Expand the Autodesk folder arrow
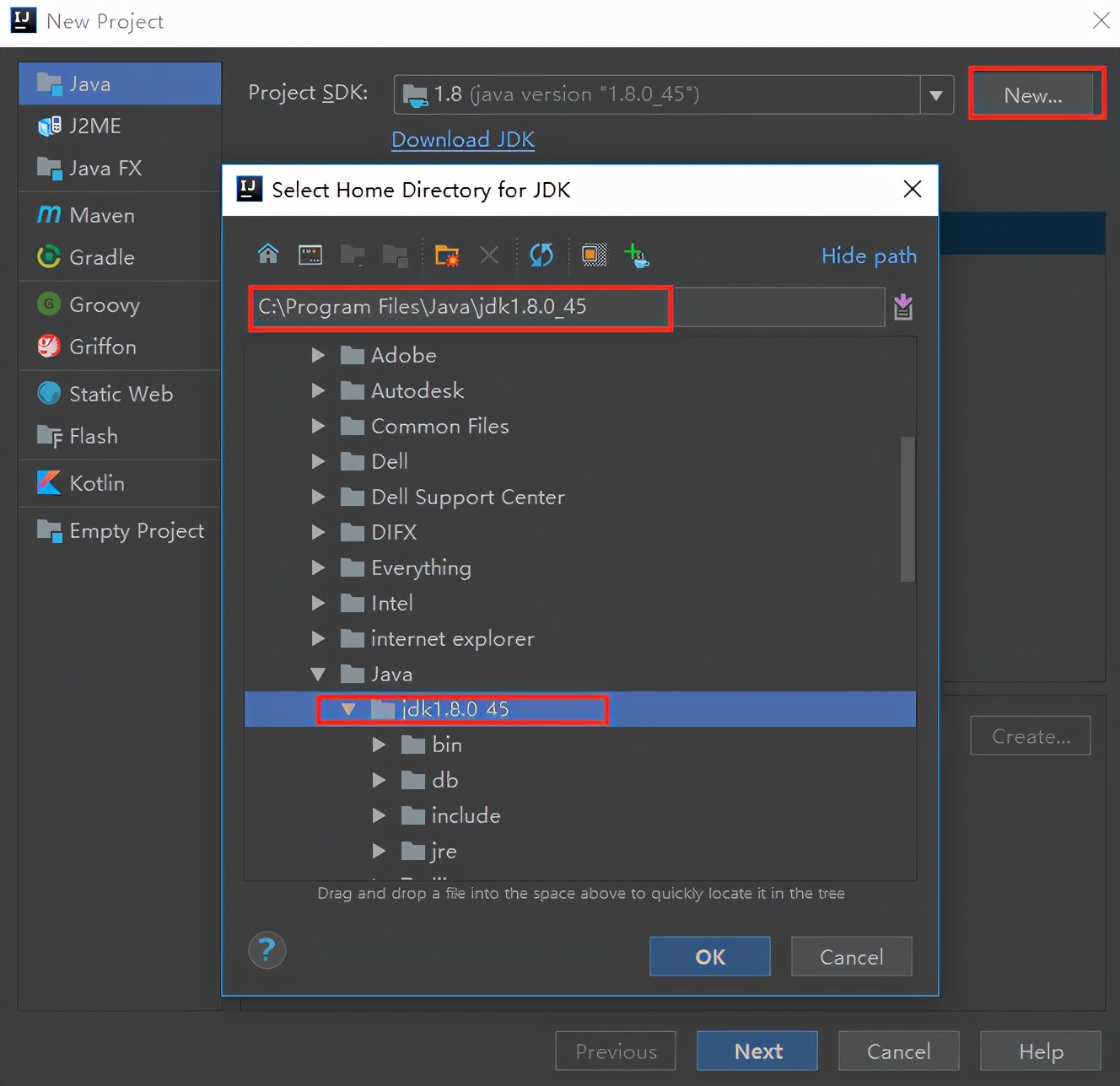The height and width of the screenshot is (1086, 1120). click(318, 390)
